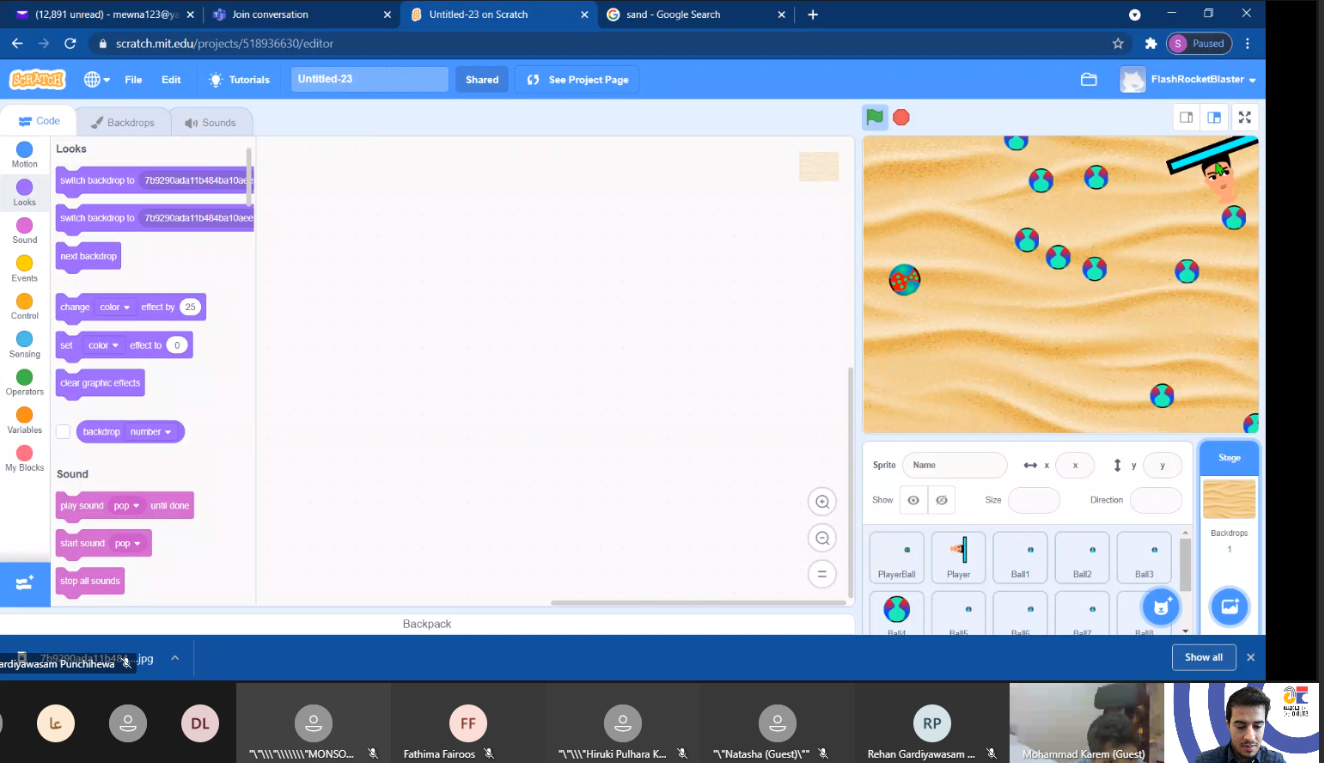Click the stop all sounds block
The width and height of the screenshot is (1324, 763).
[x=90, y=581]
